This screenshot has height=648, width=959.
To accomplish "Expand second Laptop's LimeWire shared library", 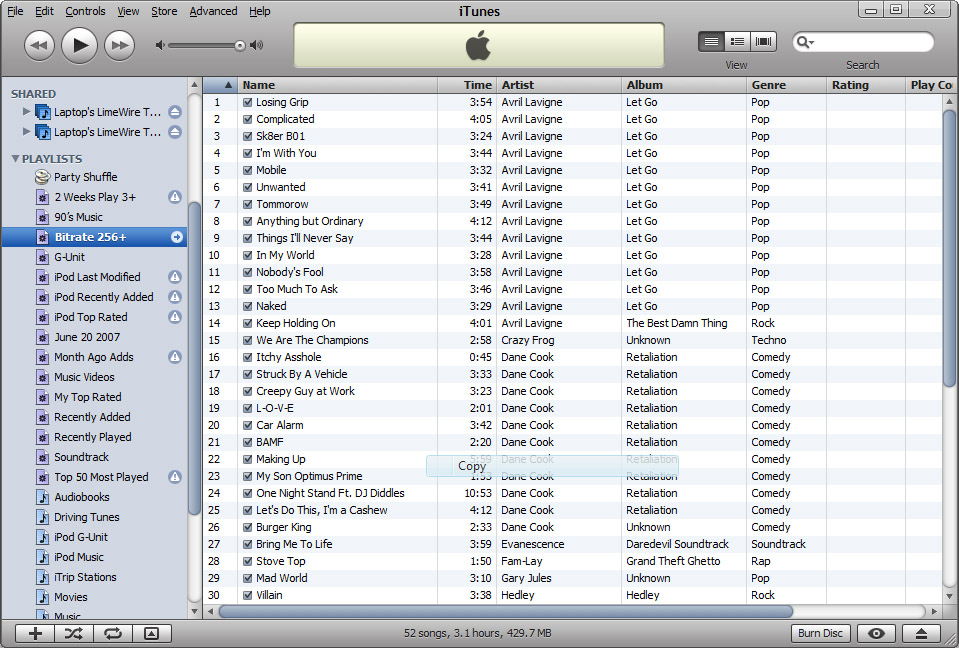I will (x=26, y=131).
